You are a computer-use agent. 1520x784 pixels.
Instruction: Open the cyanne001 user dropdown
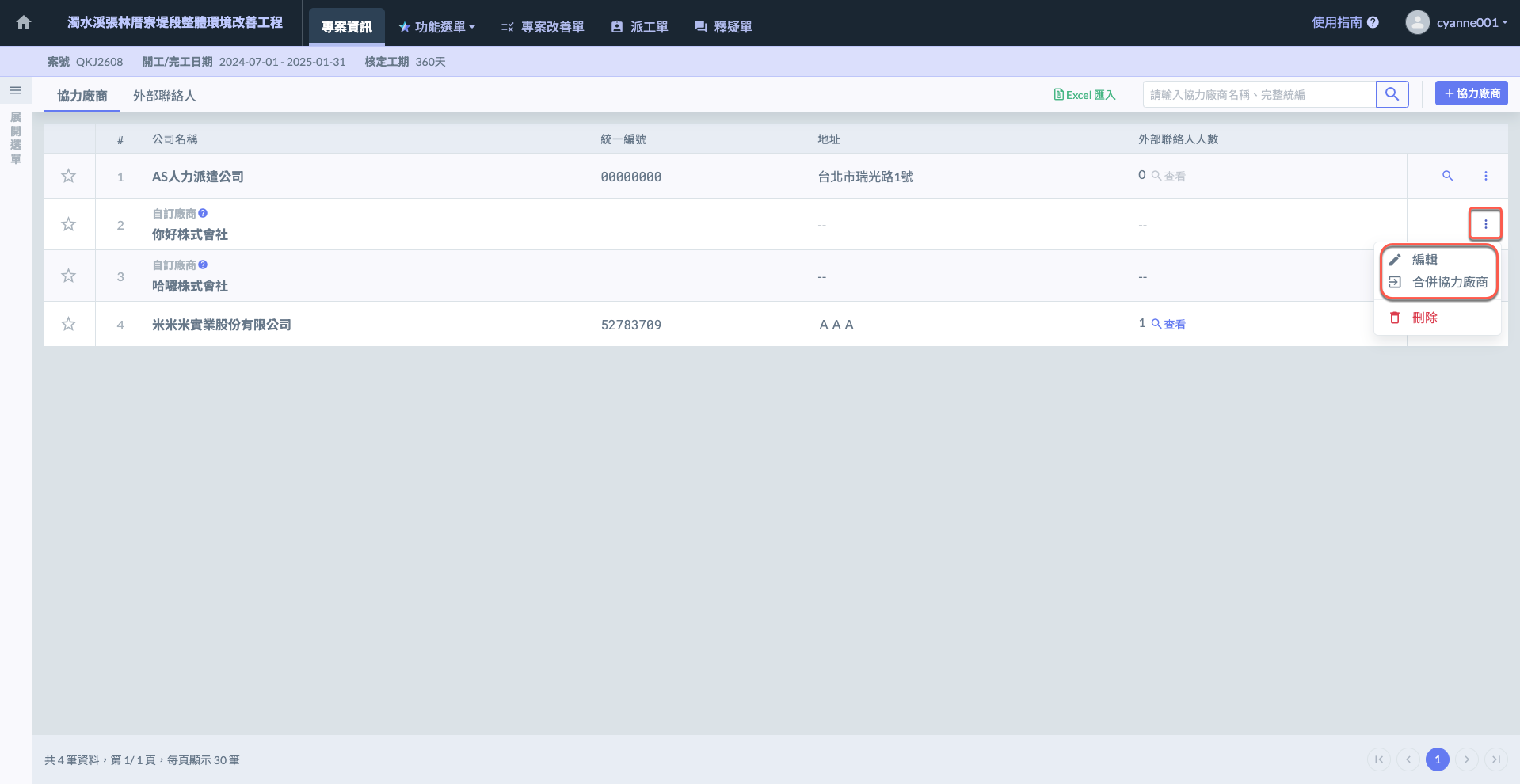pyautogui.click(x=1457, y=22)
